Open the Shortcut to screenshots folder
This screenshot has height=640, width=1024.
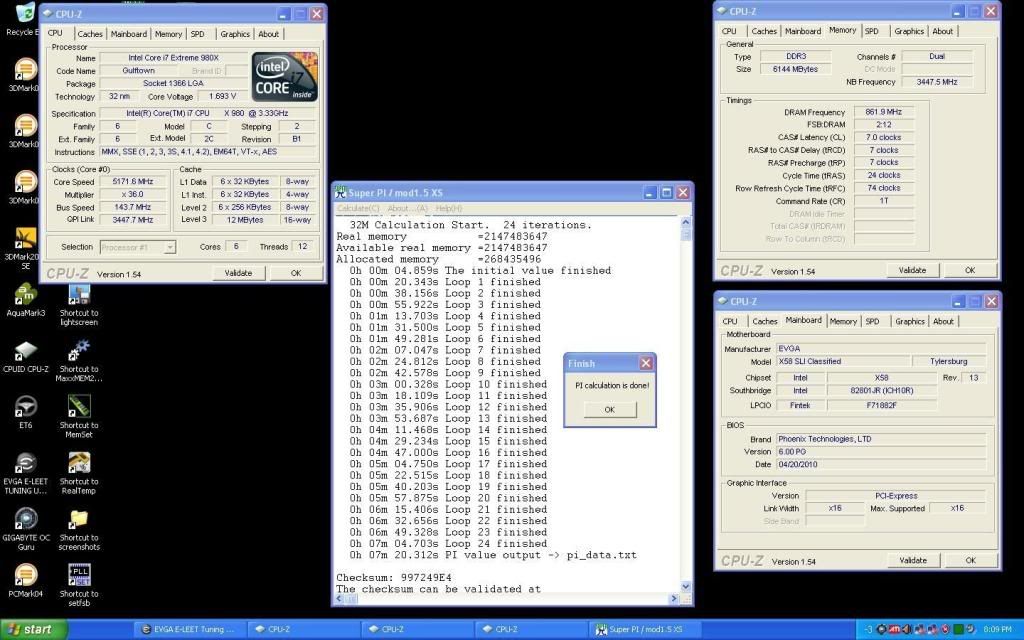pos(79,521)
